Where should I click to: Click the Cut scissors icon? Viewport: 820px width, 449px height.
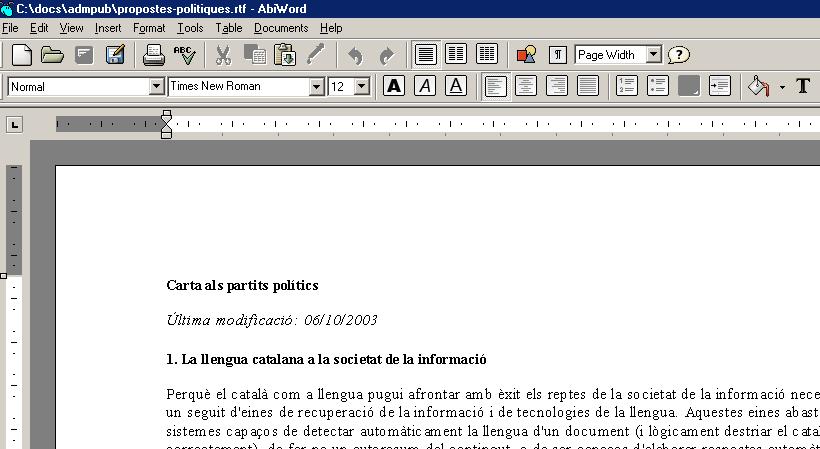point(224,55)
